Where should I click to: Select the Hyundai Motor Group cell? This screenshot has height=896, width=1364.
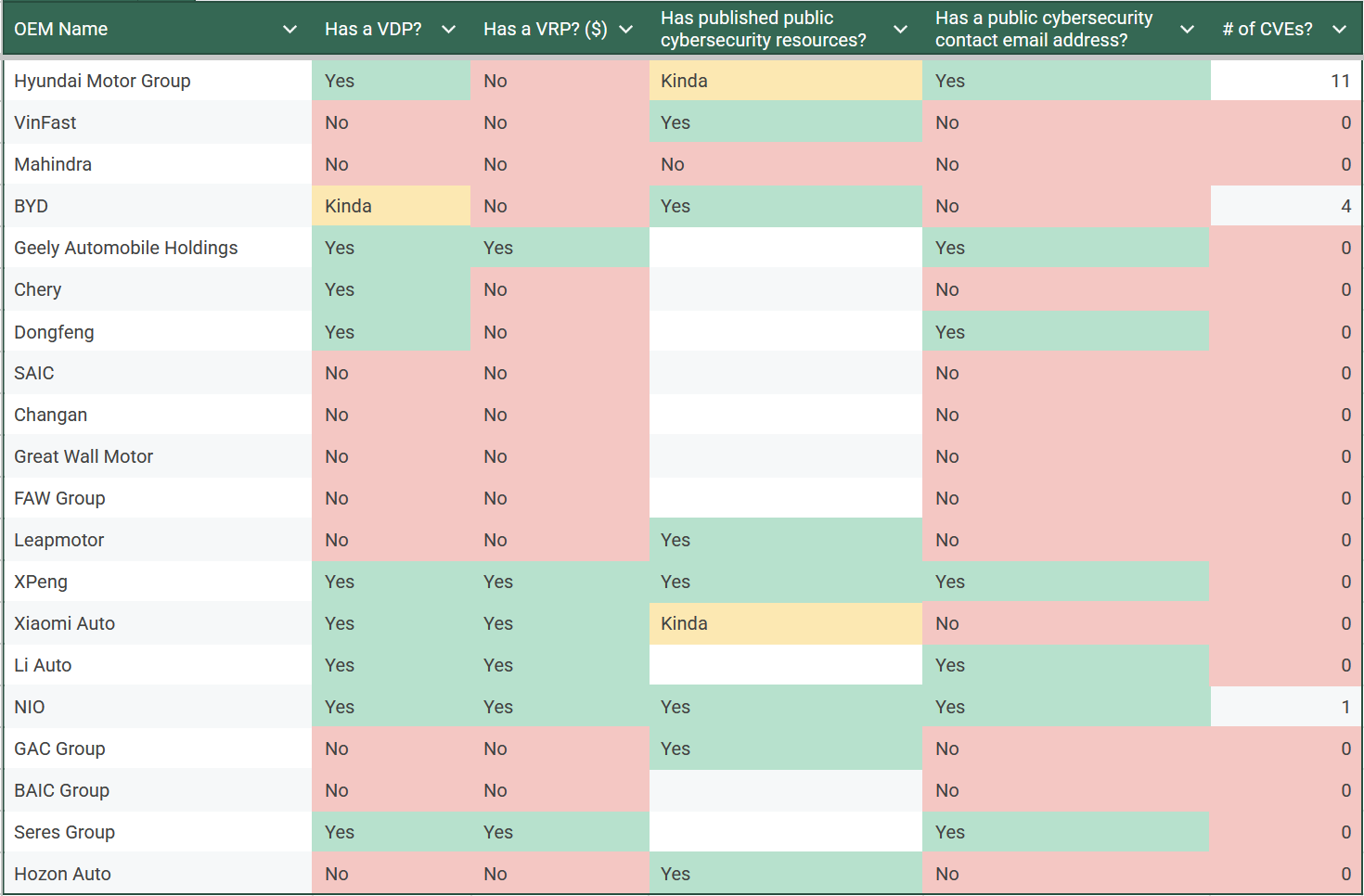(158, 81)
